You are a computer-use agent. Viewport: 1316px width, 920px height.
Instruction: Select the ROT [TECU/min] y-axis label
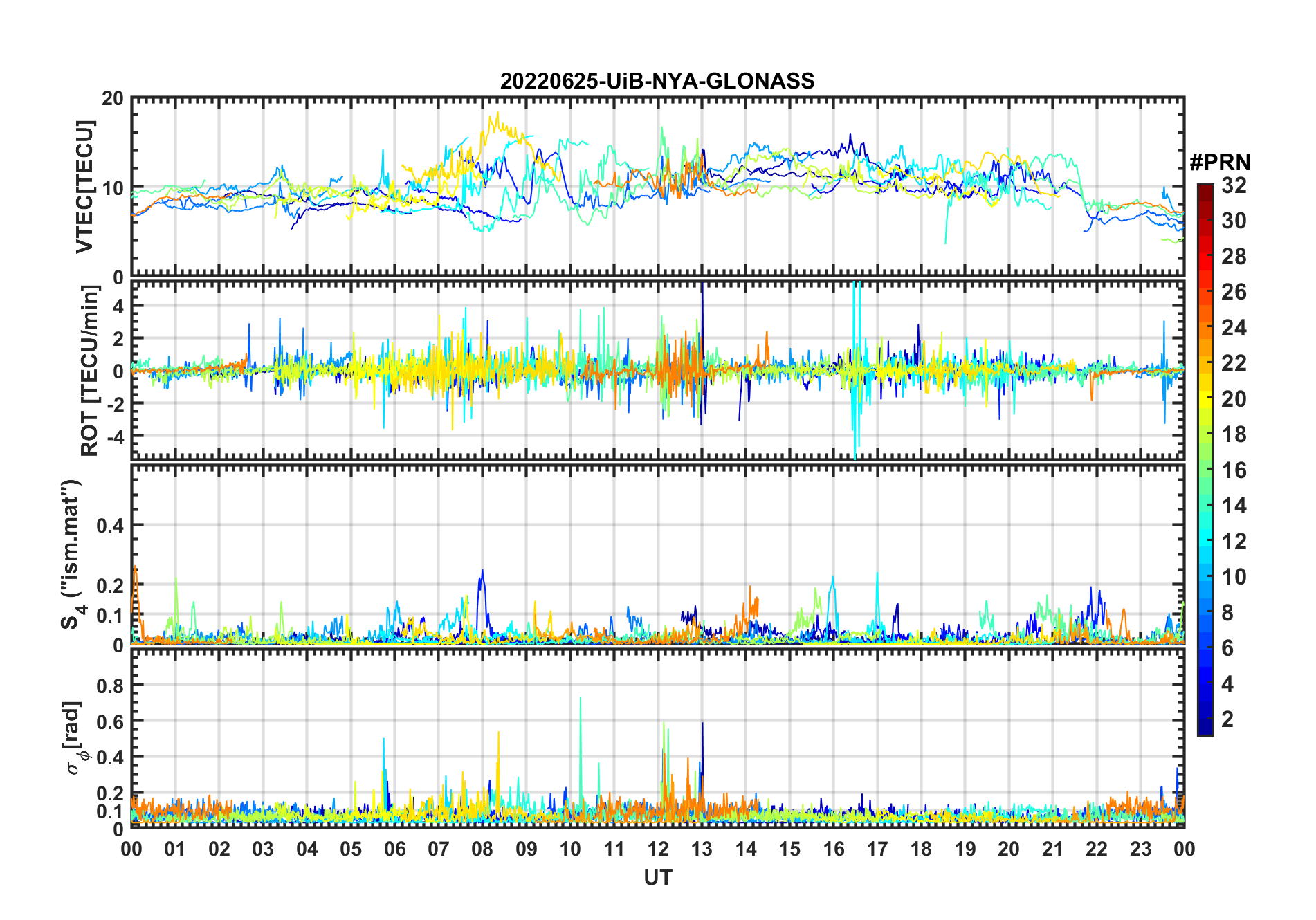coord(89,371)
